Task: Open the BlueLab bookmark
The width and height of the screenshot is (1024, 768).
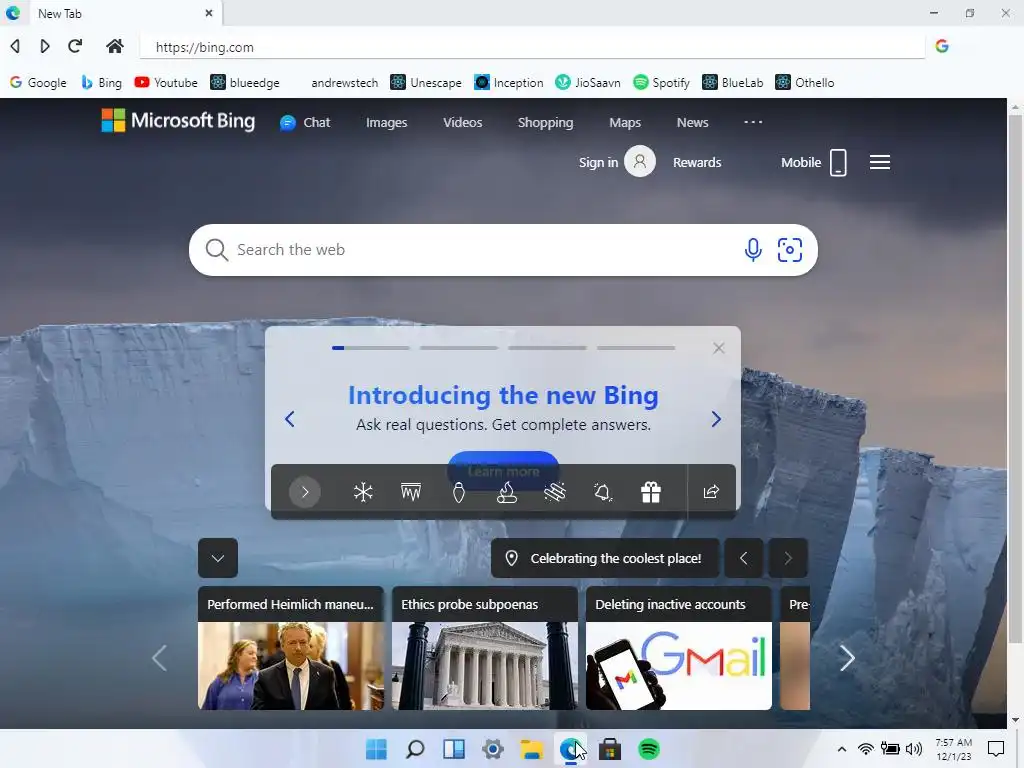Action: tap(733, 83)
